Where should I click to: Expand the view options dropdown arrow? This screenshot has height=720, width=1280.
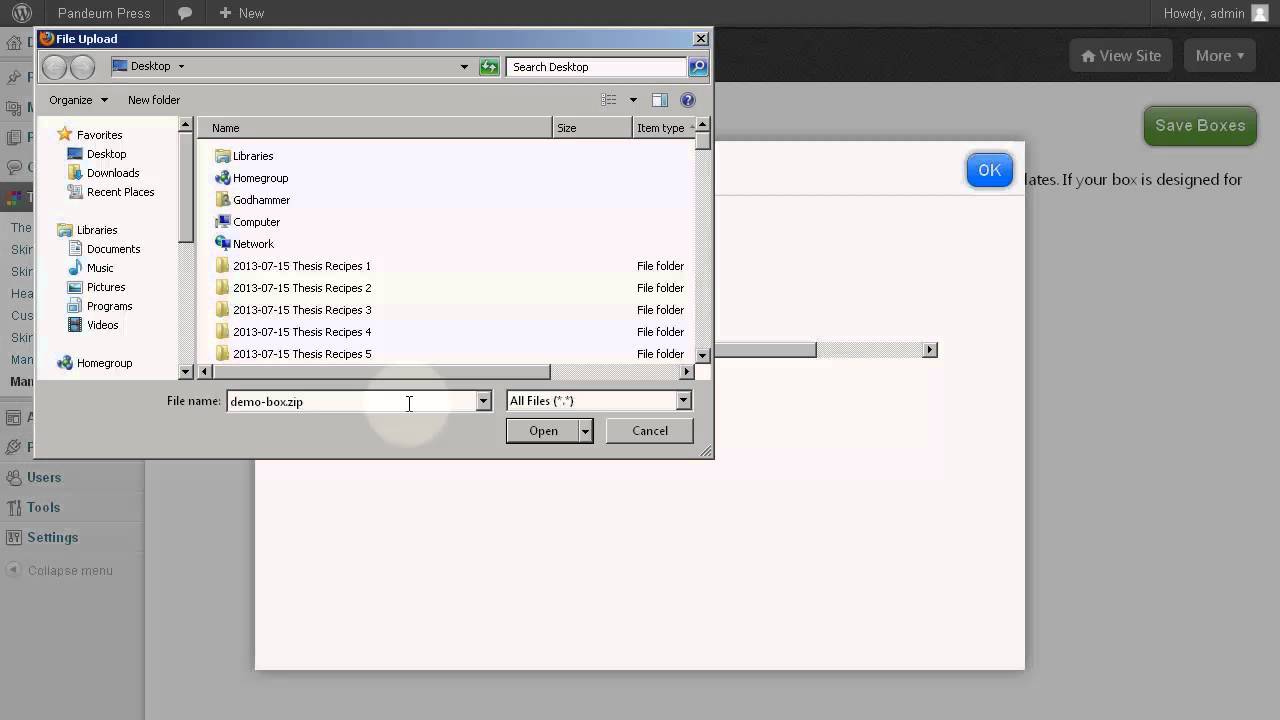click(633, 100)
